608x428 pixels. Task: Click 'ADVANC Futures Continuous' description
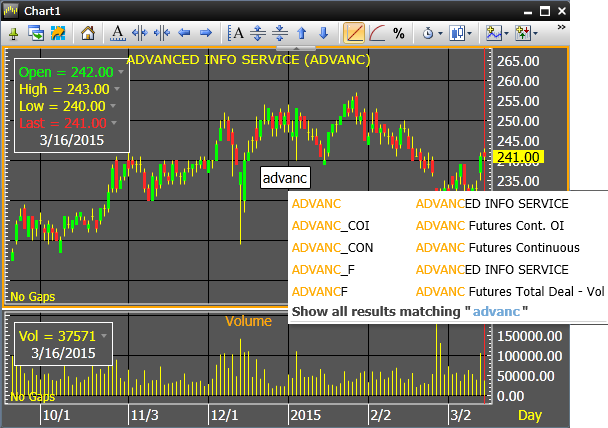pos(497,248)
